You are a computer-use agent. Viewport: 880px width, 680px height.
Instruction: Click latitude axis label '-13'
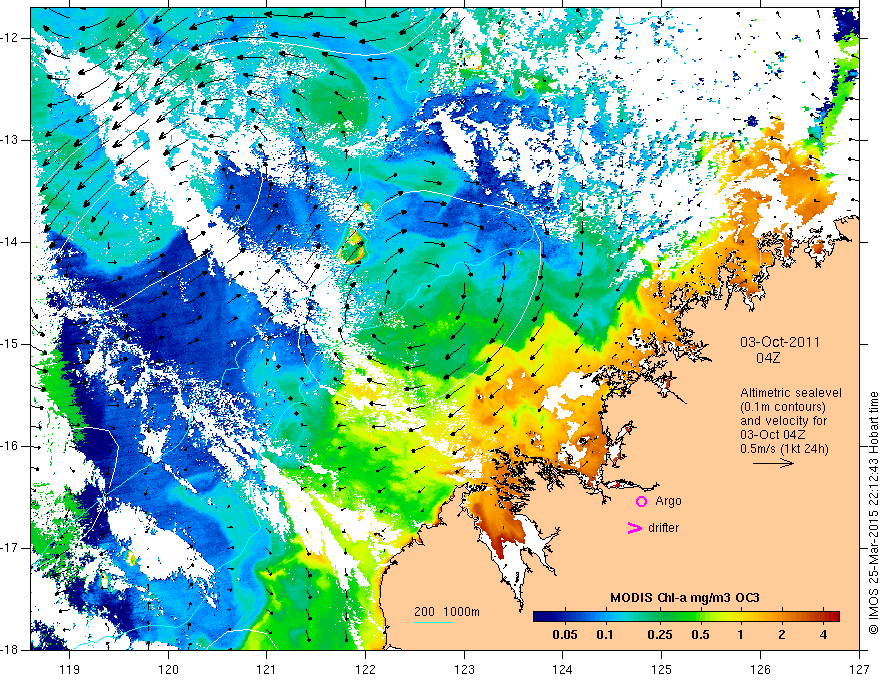click(10, 140)
